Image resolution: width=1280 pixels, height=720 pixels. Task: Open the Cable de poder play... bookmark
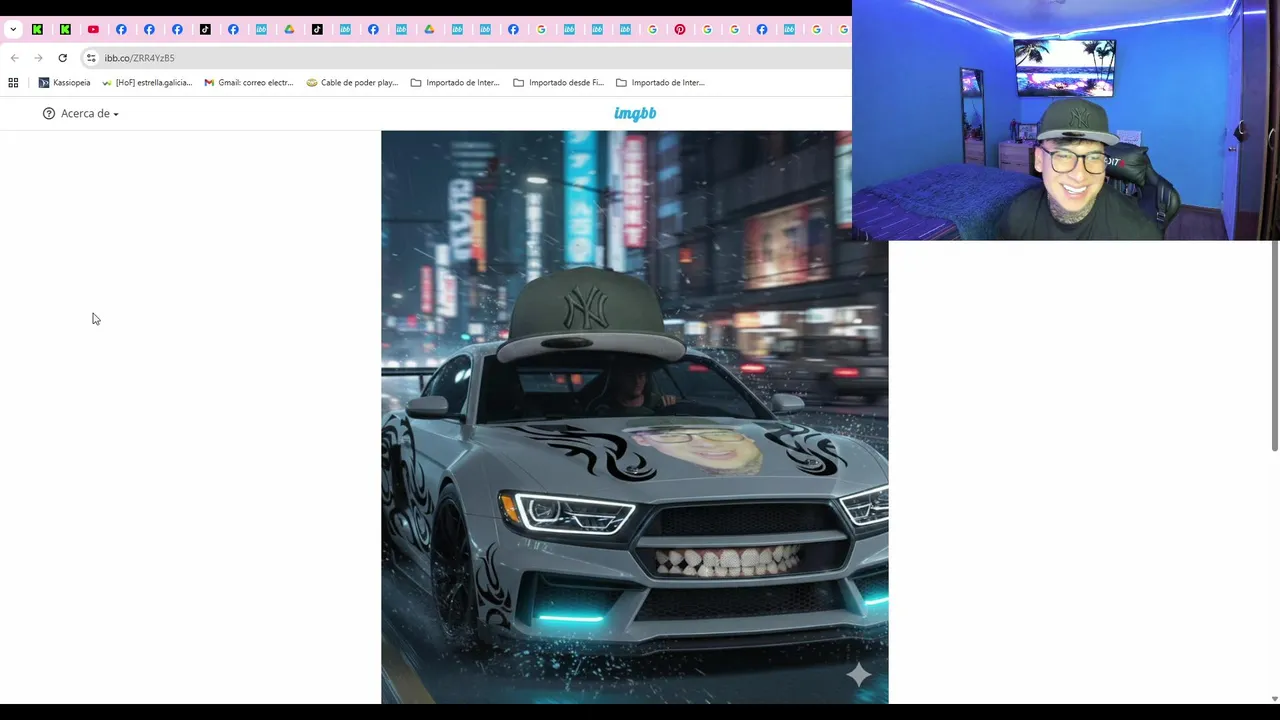pyautogui.click(x=352, y=83)
